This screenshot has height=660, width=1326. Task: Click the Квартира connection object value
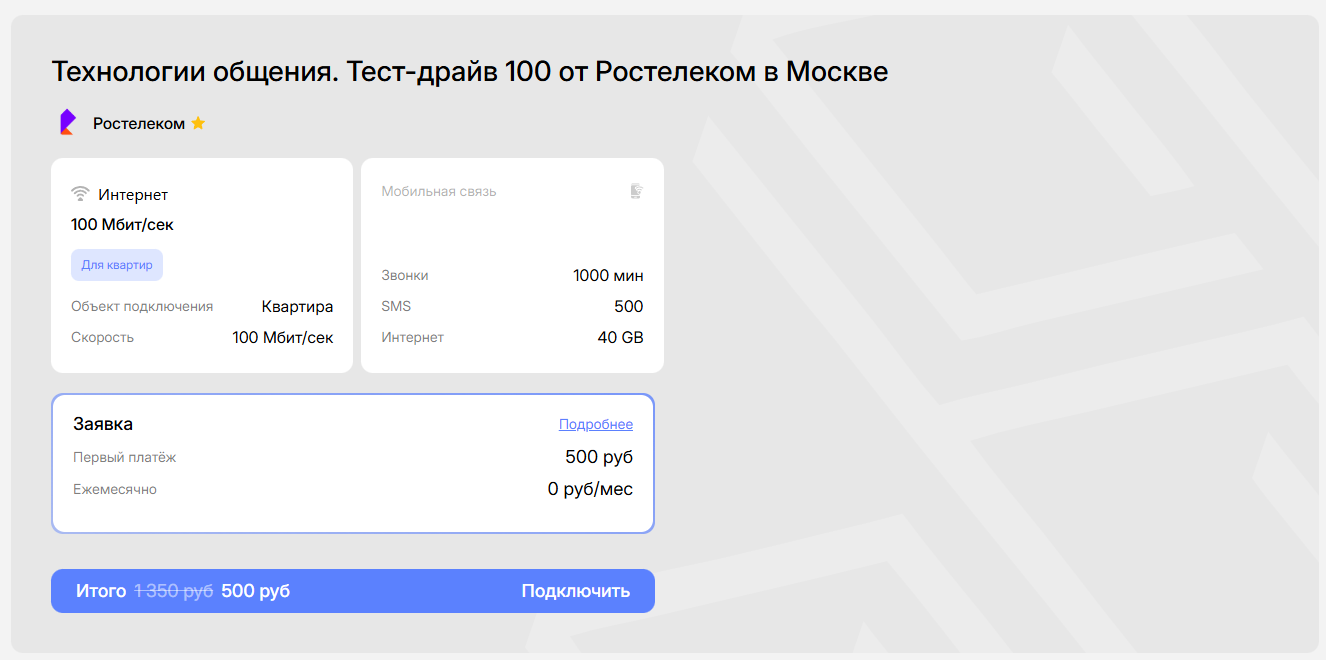pos(297,307)
